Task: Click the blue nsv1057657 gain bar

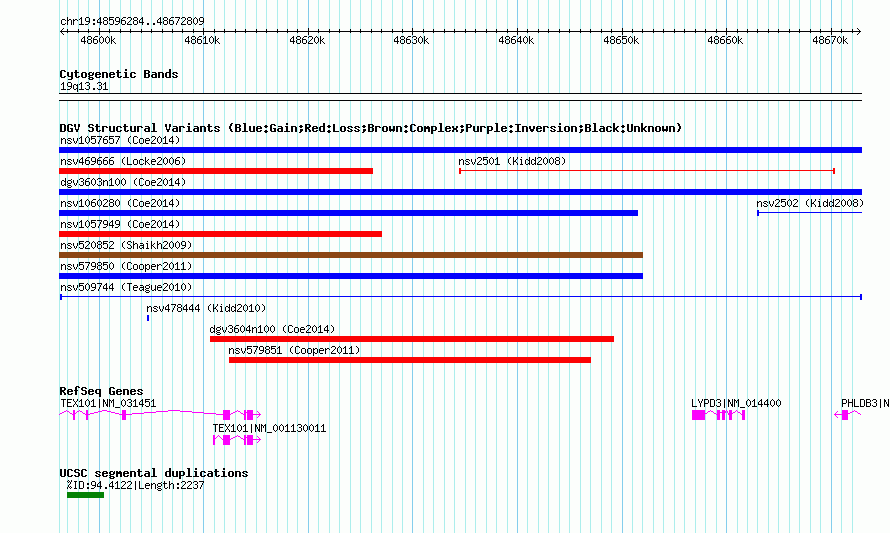Action: click(x=460, y=150)
